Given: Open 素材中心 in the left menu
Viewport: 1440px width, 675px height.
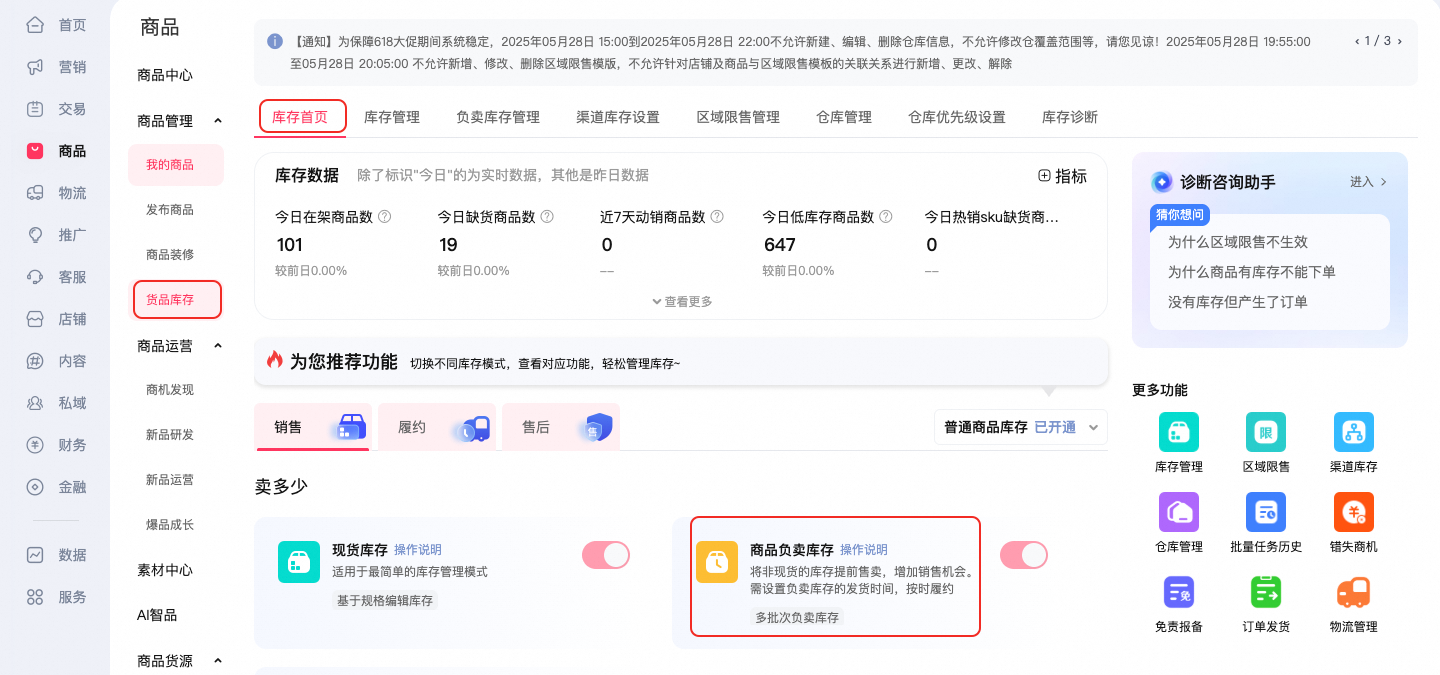Looking at the screenshot, I should (165, 570).
